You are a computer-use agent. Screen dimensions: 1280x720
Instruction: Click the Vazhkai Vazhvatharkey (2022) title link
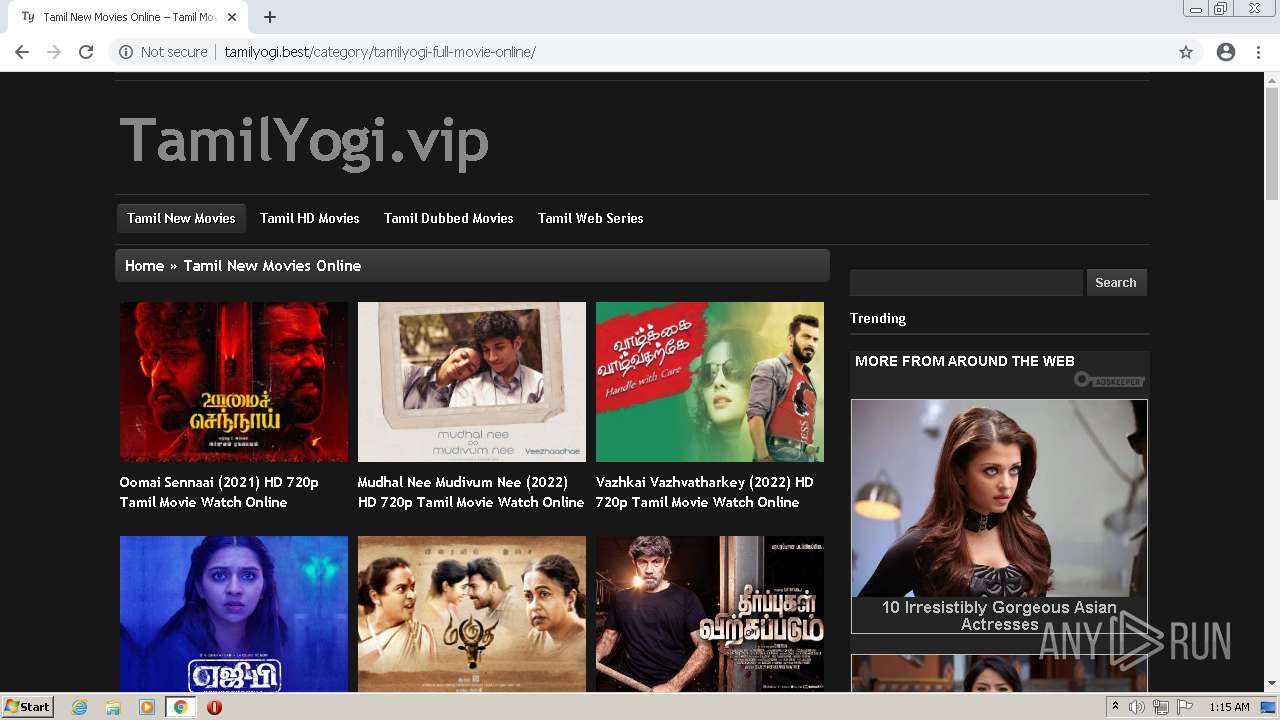tap(705, 492)
